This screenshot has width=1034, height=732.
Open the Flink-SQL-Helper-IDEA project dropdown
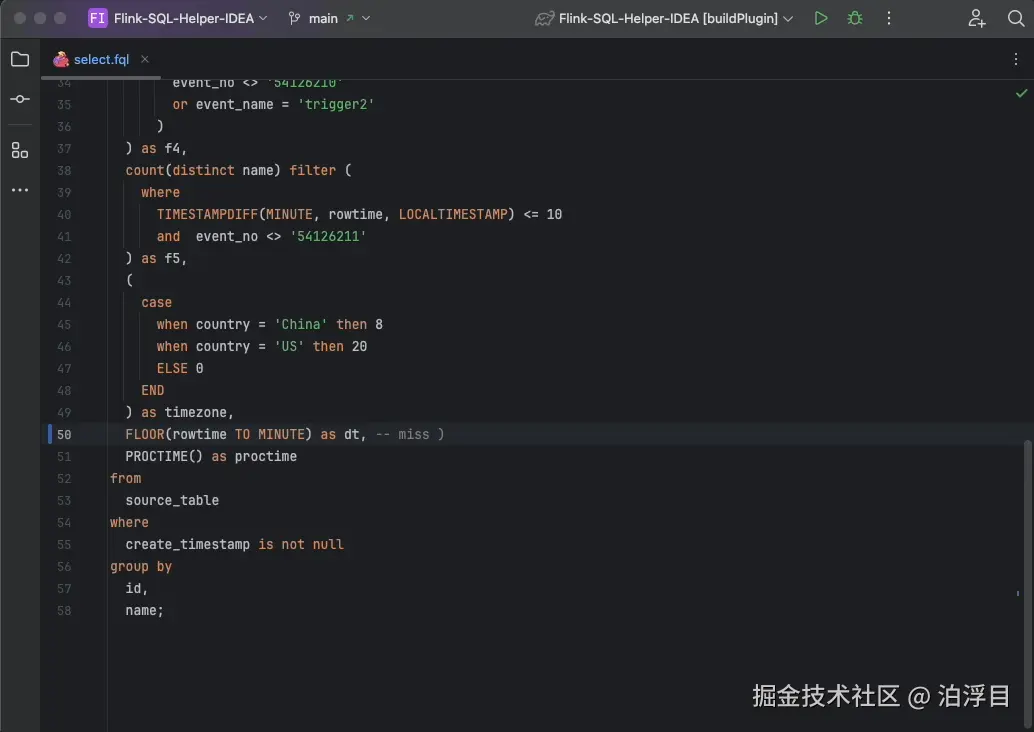click(x=191, y=18)
